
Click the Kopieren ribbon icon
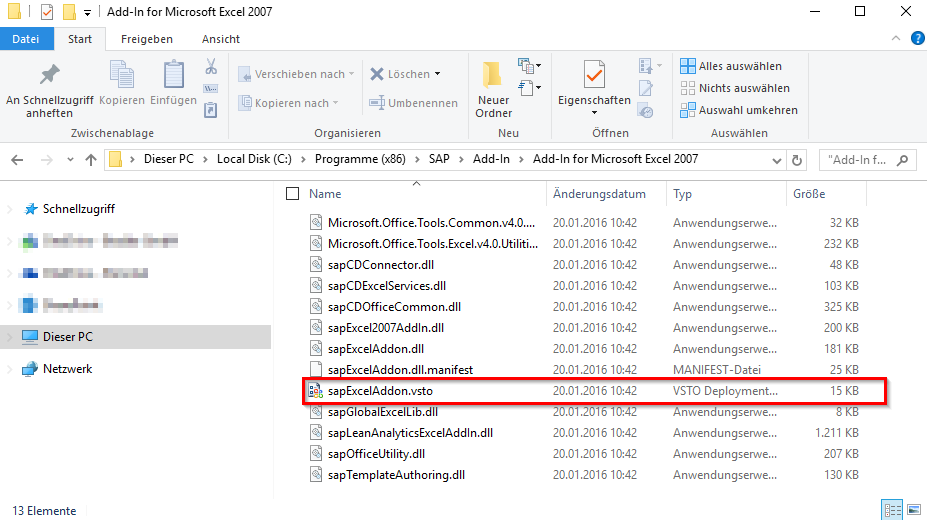[x=122, y=83]
